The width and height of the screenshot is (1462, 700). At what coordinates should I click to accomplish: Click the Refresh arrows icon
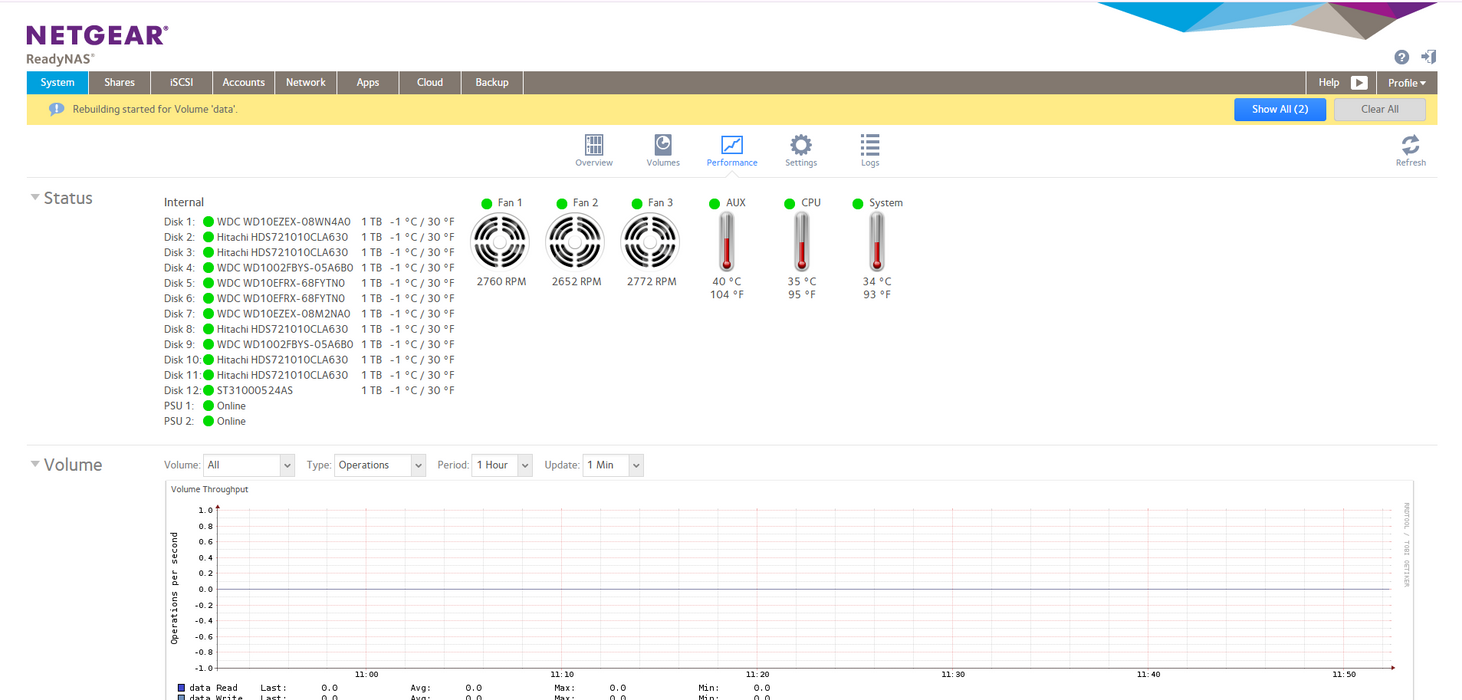tap(1411, 144)
